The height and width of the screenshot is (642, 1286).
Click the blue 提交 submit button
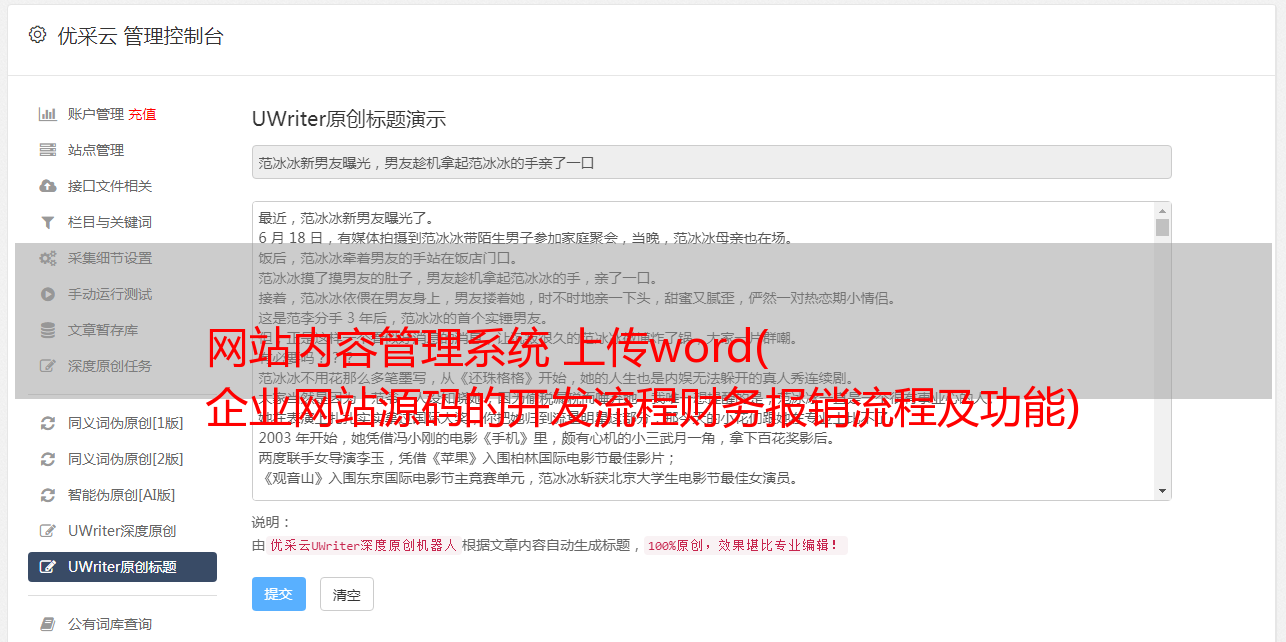tap(279, 594)
